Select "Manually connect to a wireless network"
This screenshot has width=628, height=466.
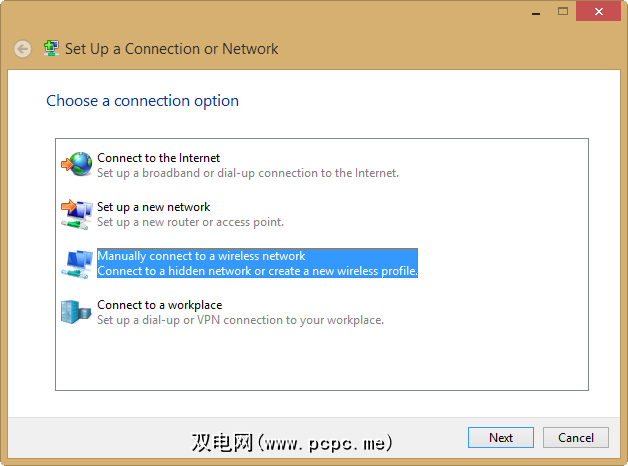(x=201, y=256)
